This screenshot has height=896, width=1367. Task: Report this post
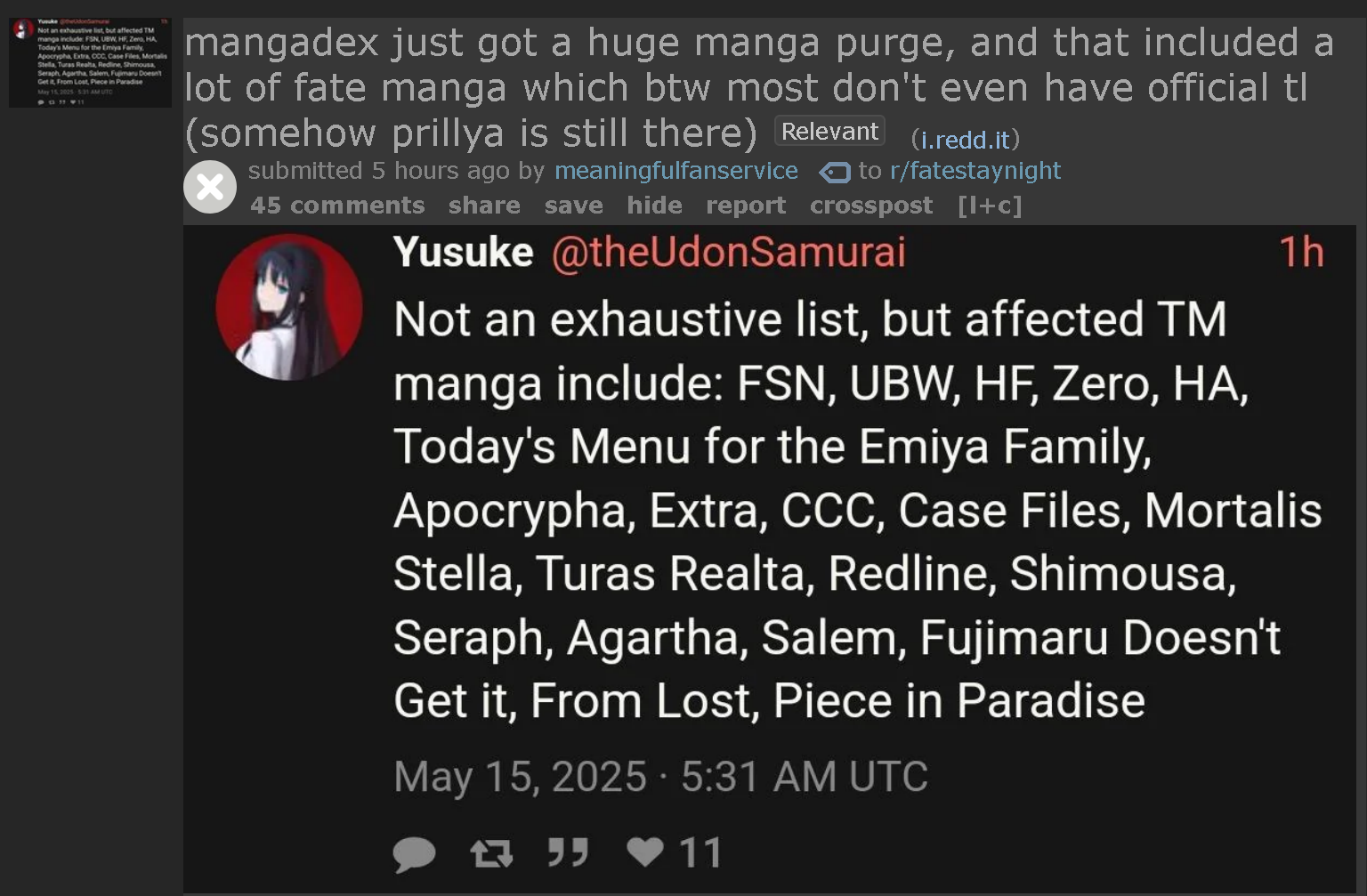[x=746, y=206]
